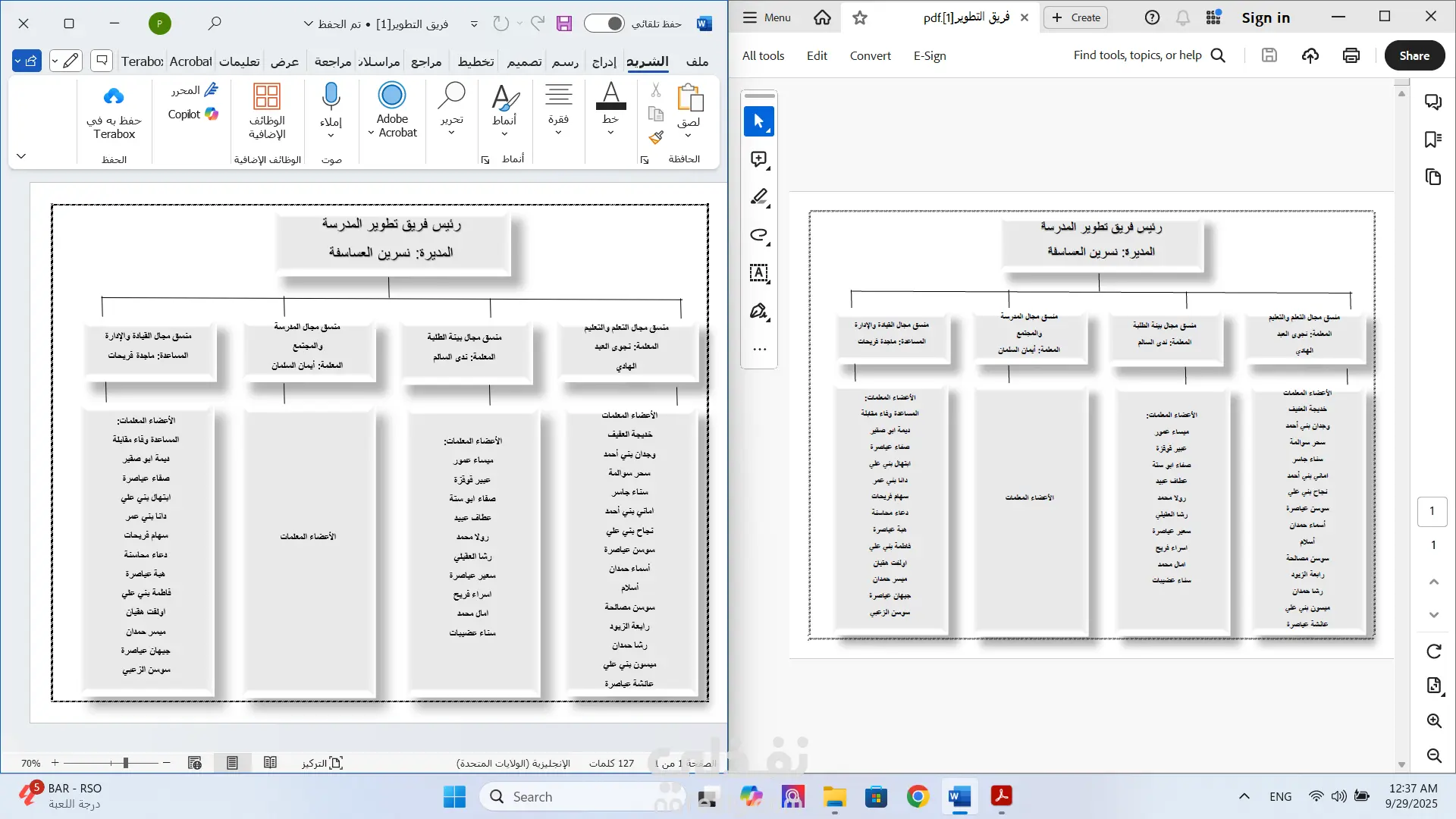Screen dimensions: 1456x819
Task: Click the Format Painter brush icon
Action: pos(656,137)
